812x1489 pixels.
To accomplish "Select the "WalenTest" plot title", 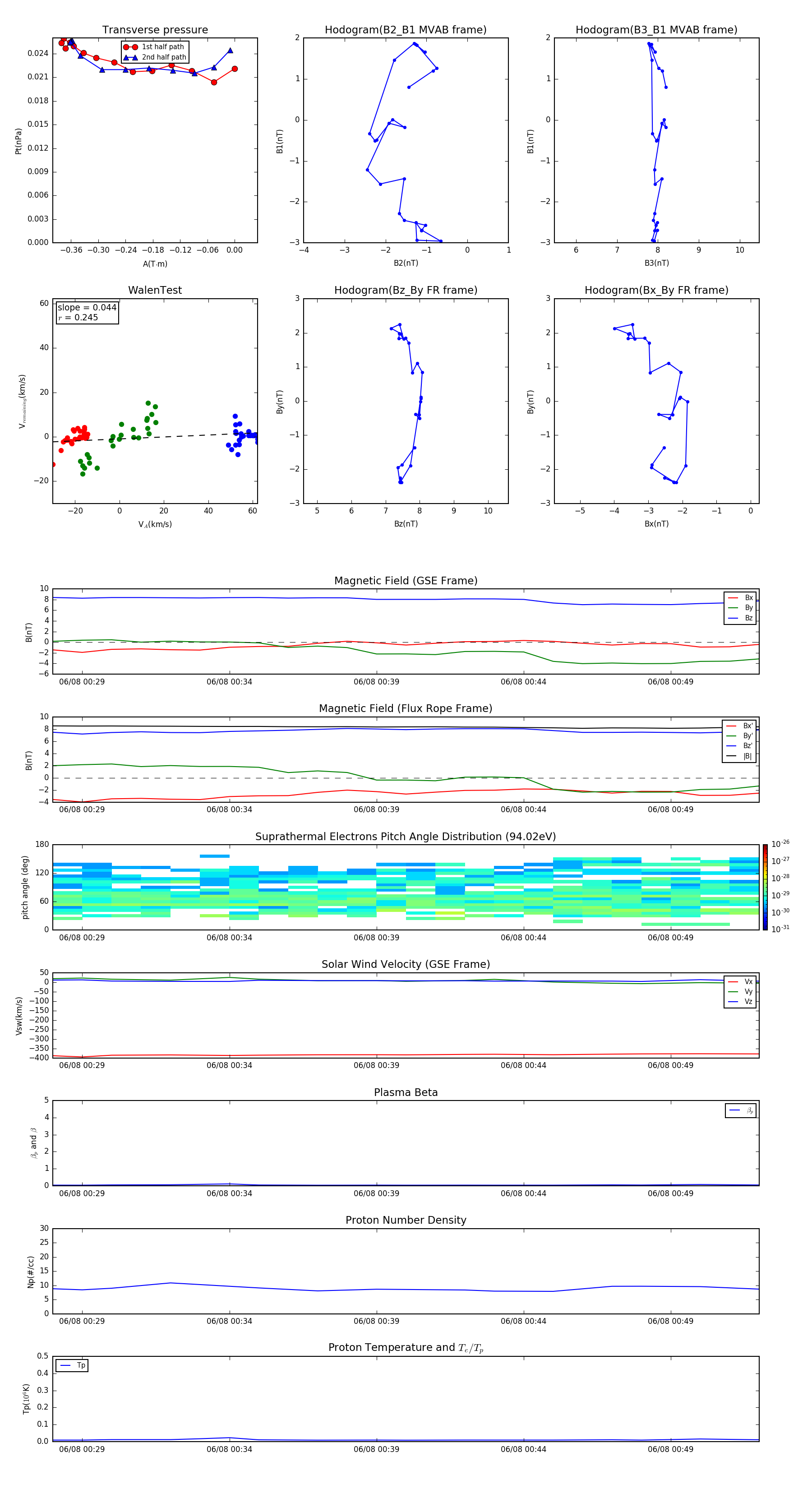I will (x=155, y=290).
